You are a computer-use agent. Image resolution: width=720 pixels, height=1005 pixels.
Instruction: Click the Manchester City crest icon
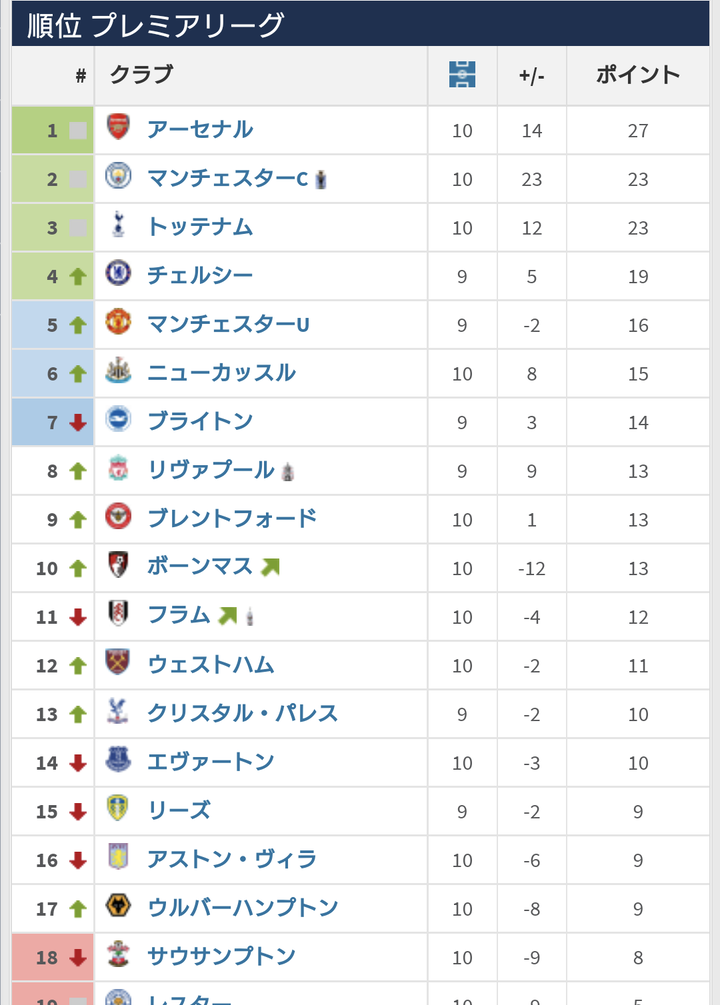pos(118,178)
